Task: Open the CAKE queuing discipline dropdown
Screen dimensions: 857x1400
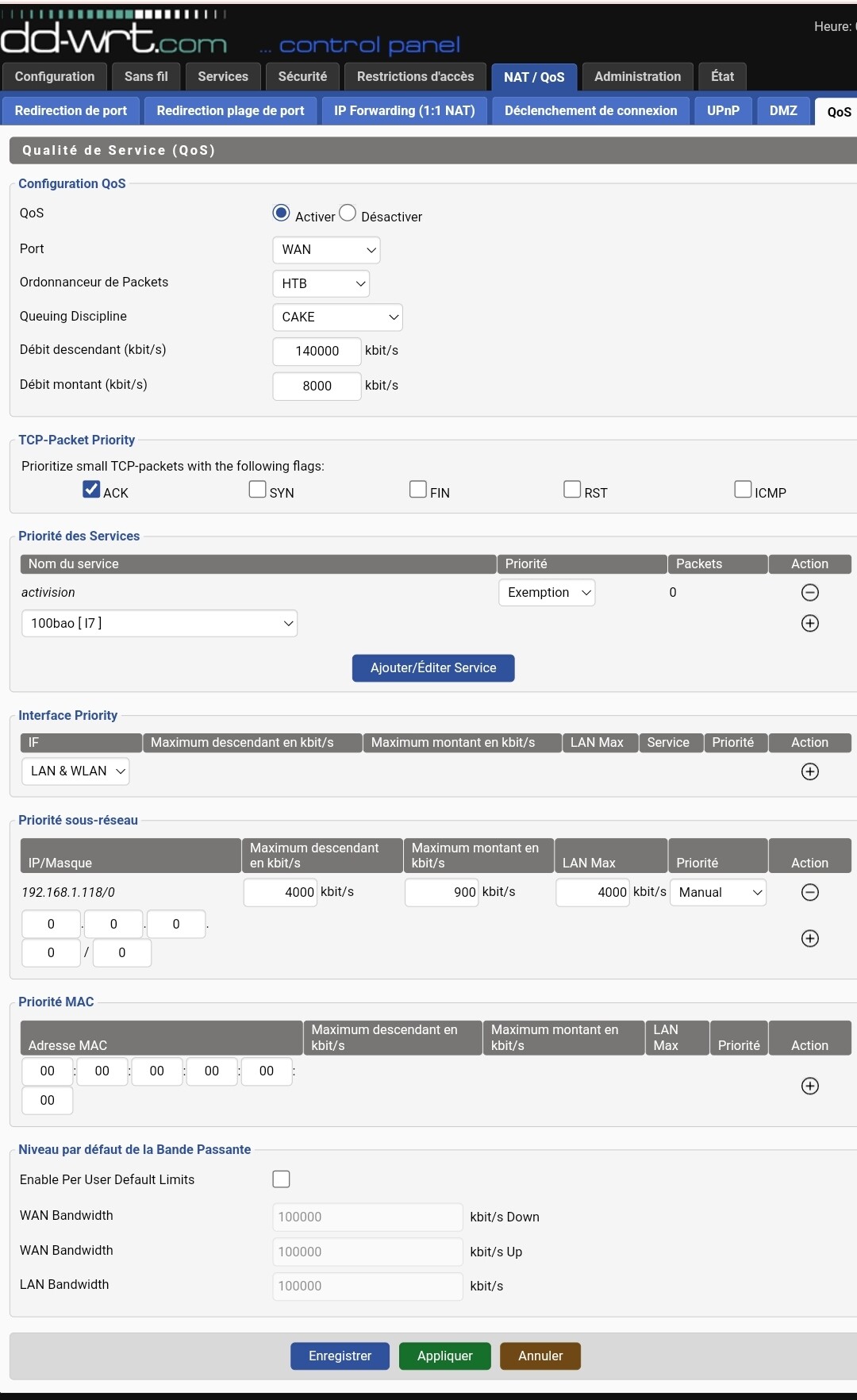Action: (337, 317)
